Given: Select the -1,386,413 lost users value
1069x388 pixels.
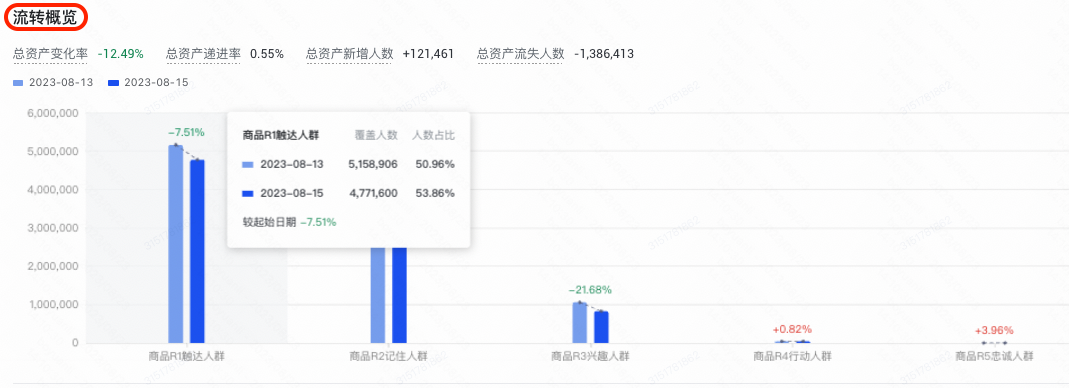Looking at the screenshot, I should (604, 54).
